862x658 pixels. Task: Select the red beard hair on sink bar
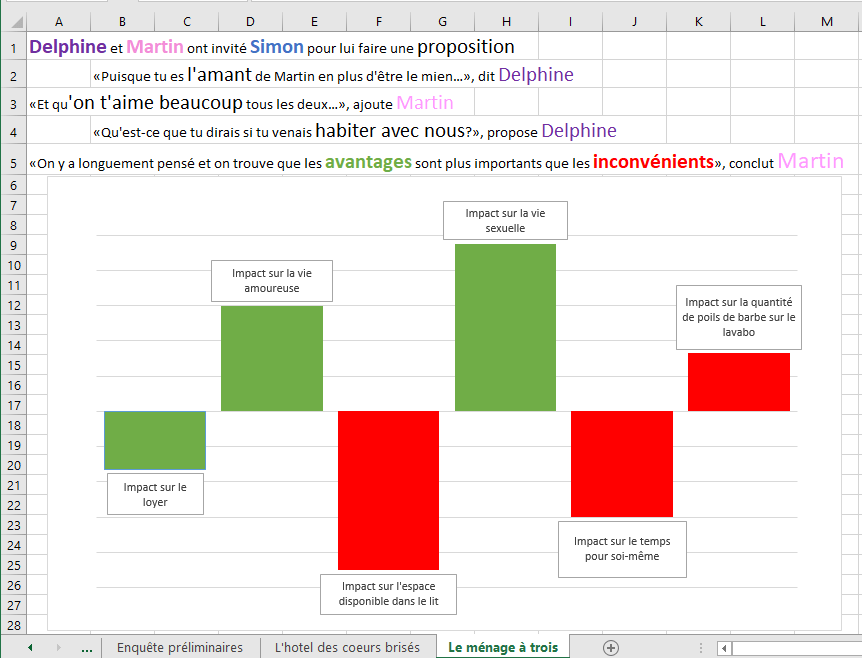coord(738,382)
